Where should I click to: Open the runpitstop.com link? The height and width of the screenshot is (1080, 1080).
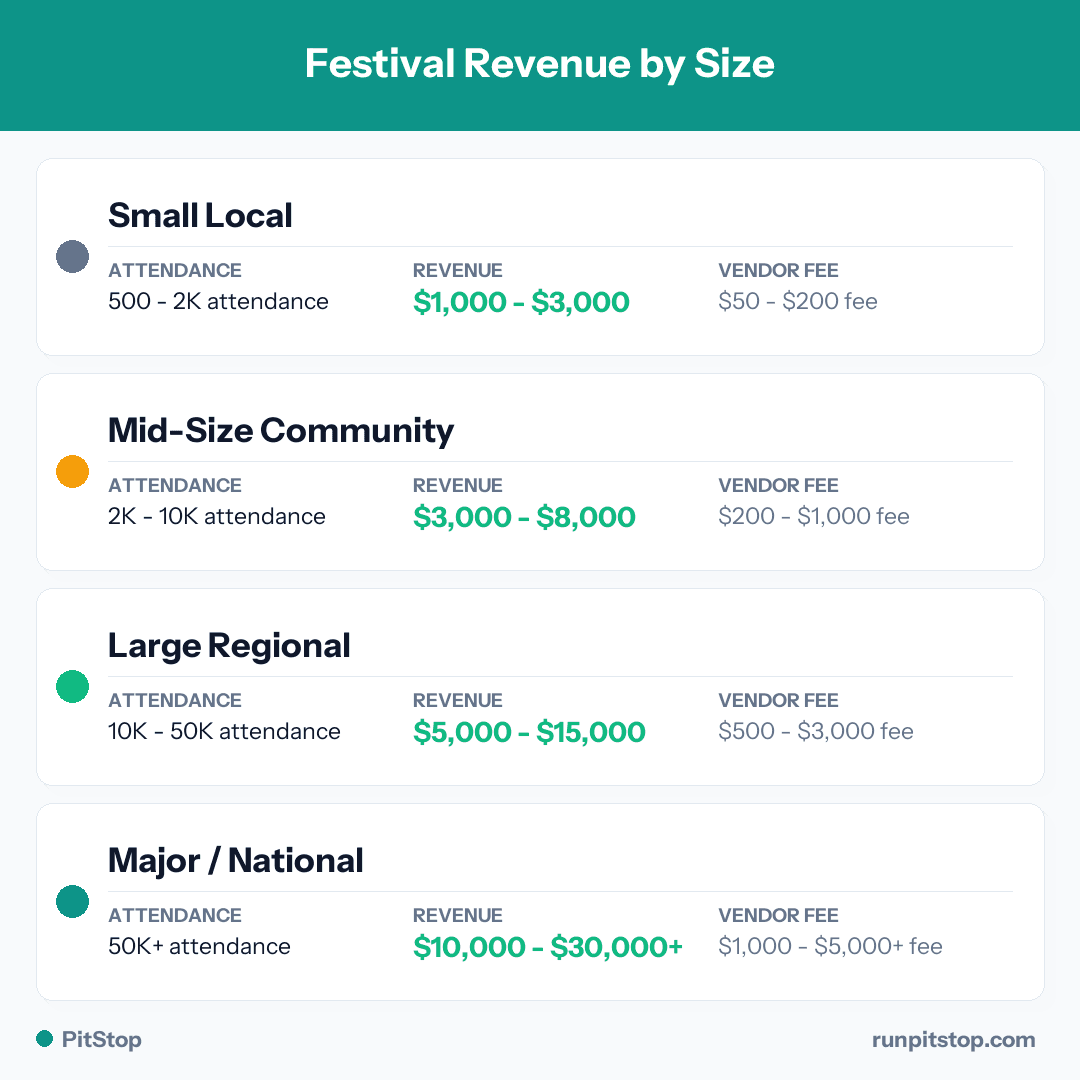pos(953,1040)
